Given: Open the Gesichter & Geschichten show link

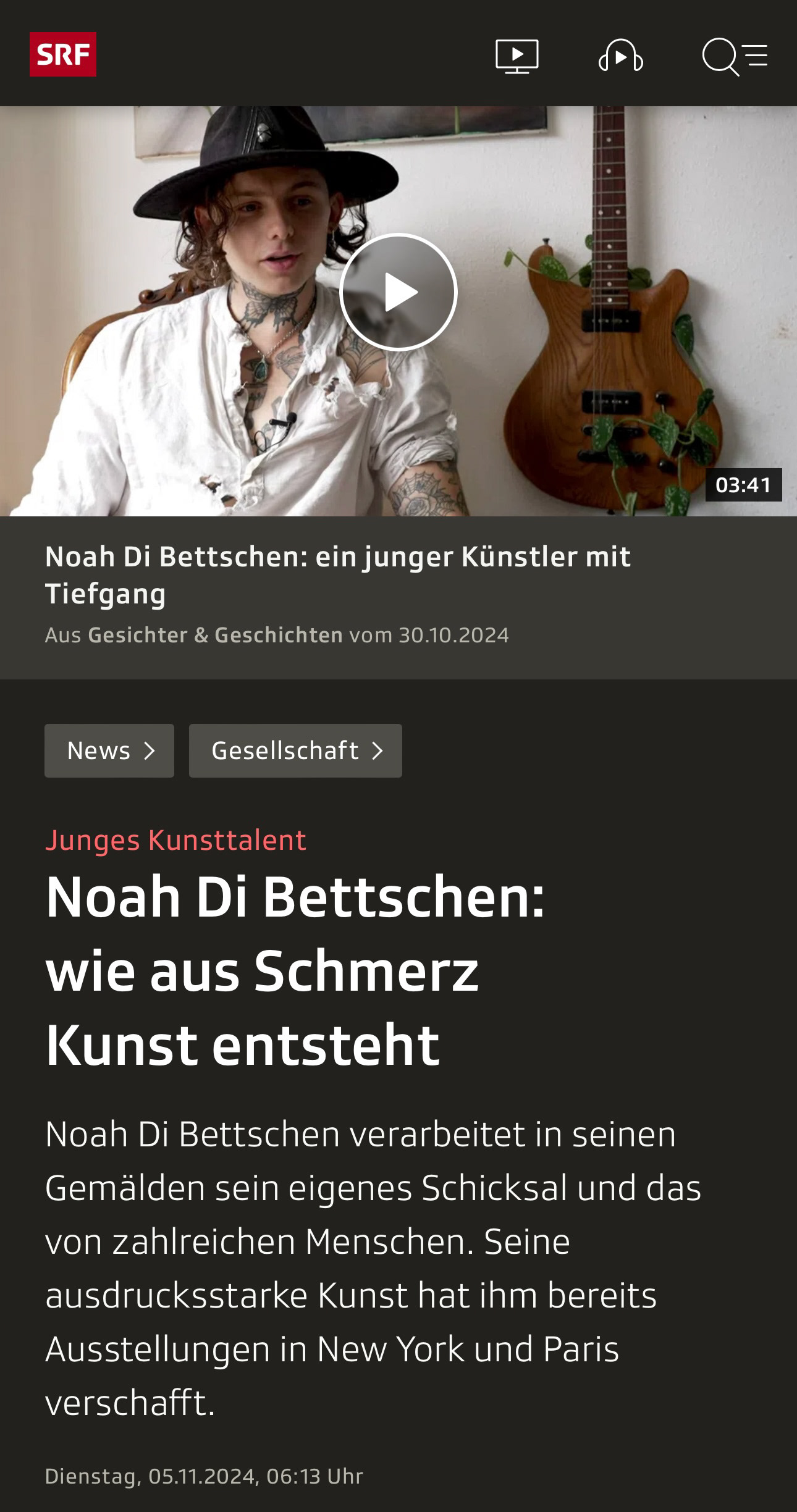Looking at the screenshot, I should point(215,636).
